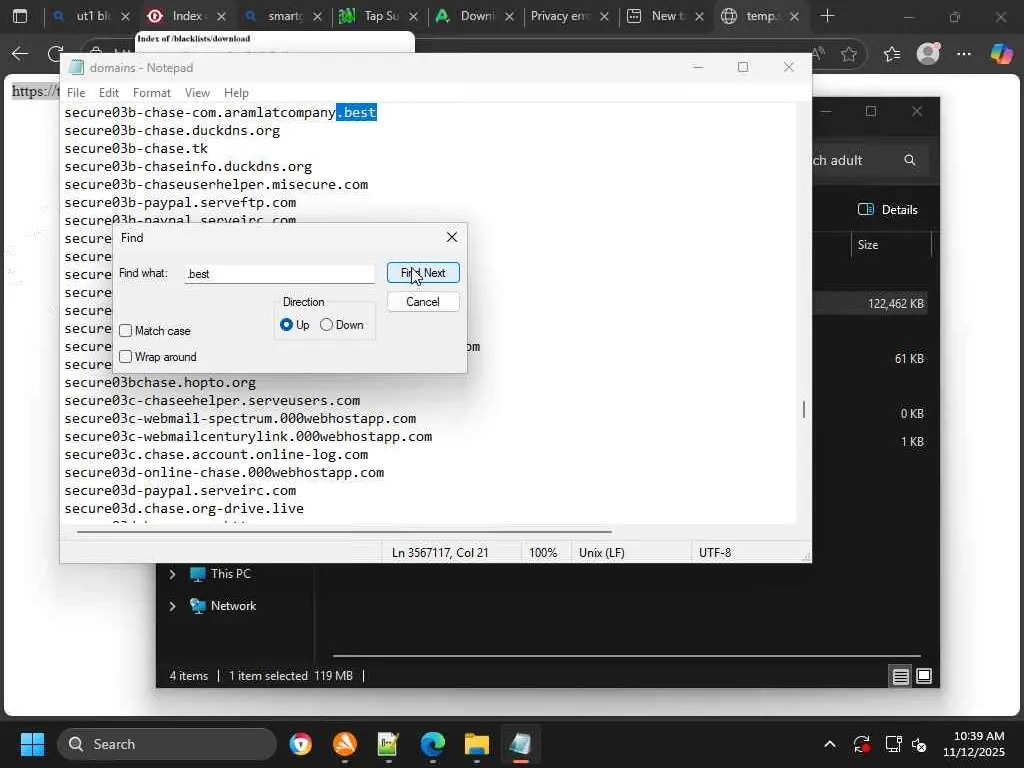Screen dimensions: 1024x768
Task: Open a new browser tab with plus
Action: tap(827, 16)
